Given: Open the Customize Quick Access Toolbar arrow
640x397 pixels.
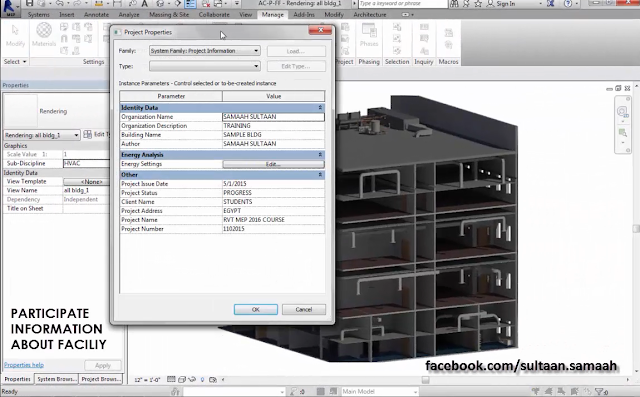Looking at the screenshot, I should [x=237, y=4].
